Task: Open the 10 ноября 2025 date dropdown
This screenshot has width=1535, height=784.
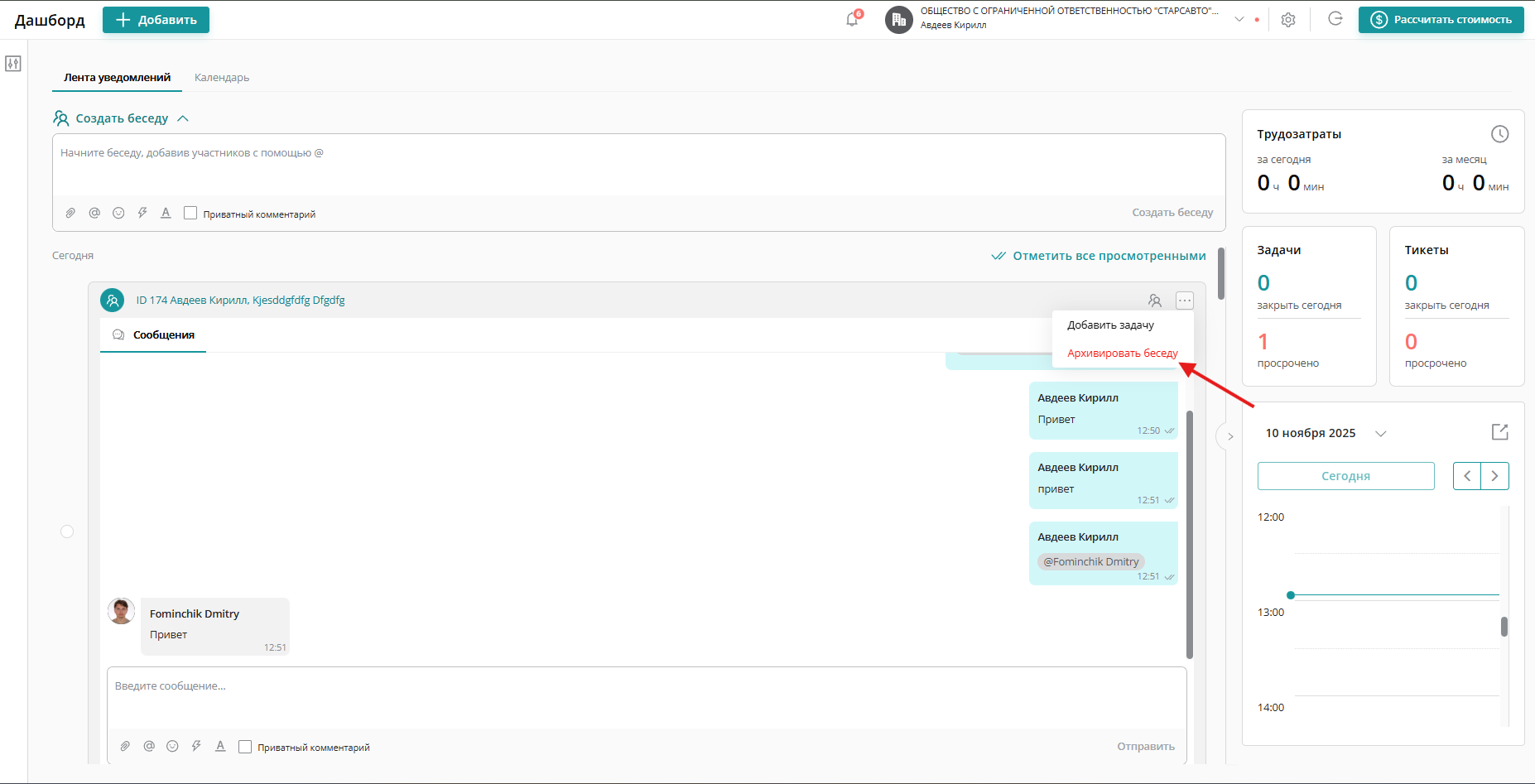Action: [1380, 434]
